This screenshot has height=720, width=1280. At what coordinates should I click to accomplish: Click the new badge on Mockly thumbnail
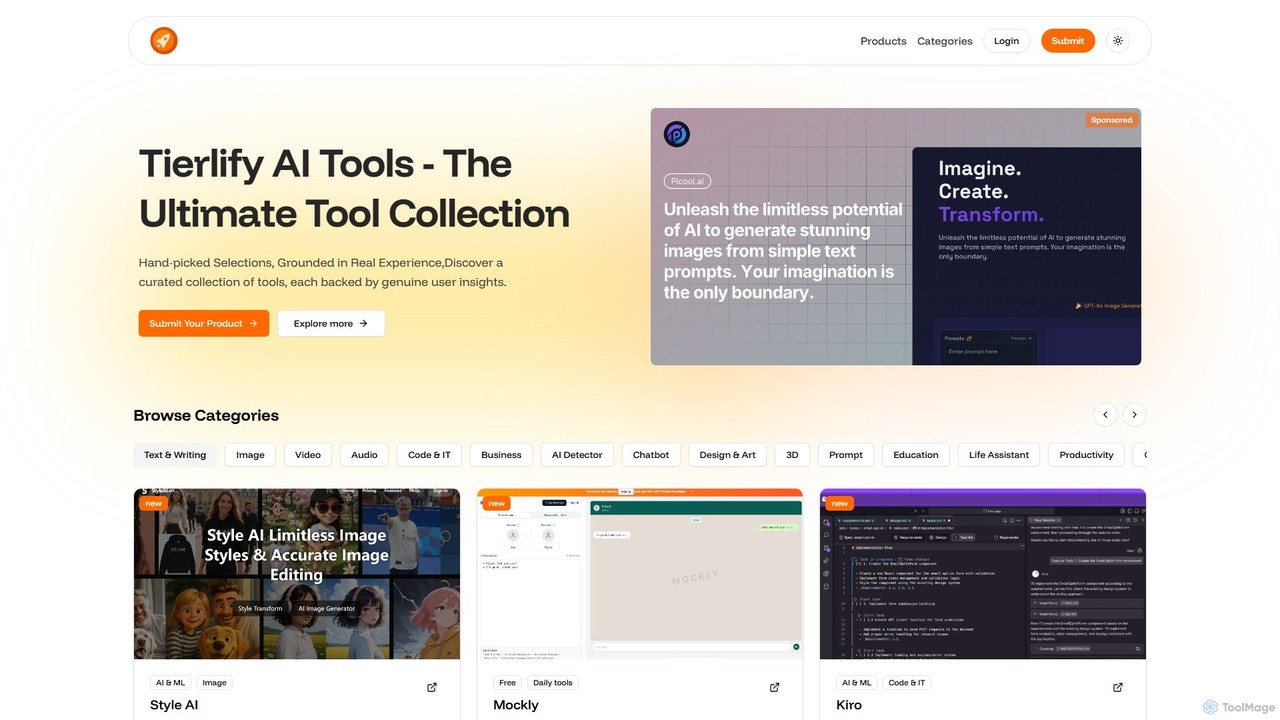tap(497, 504)
